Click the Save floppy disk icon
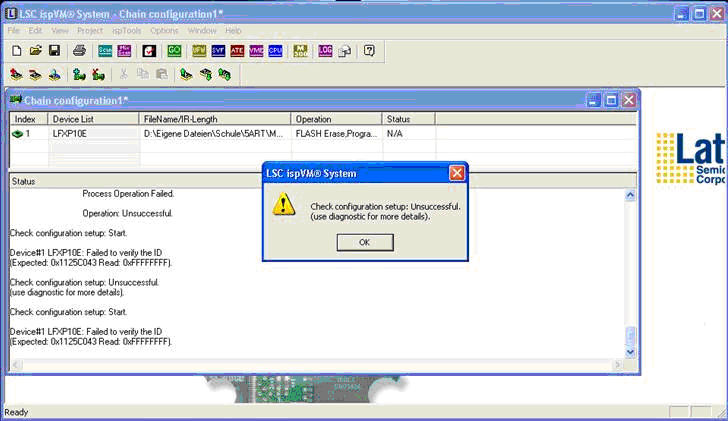 55,51
